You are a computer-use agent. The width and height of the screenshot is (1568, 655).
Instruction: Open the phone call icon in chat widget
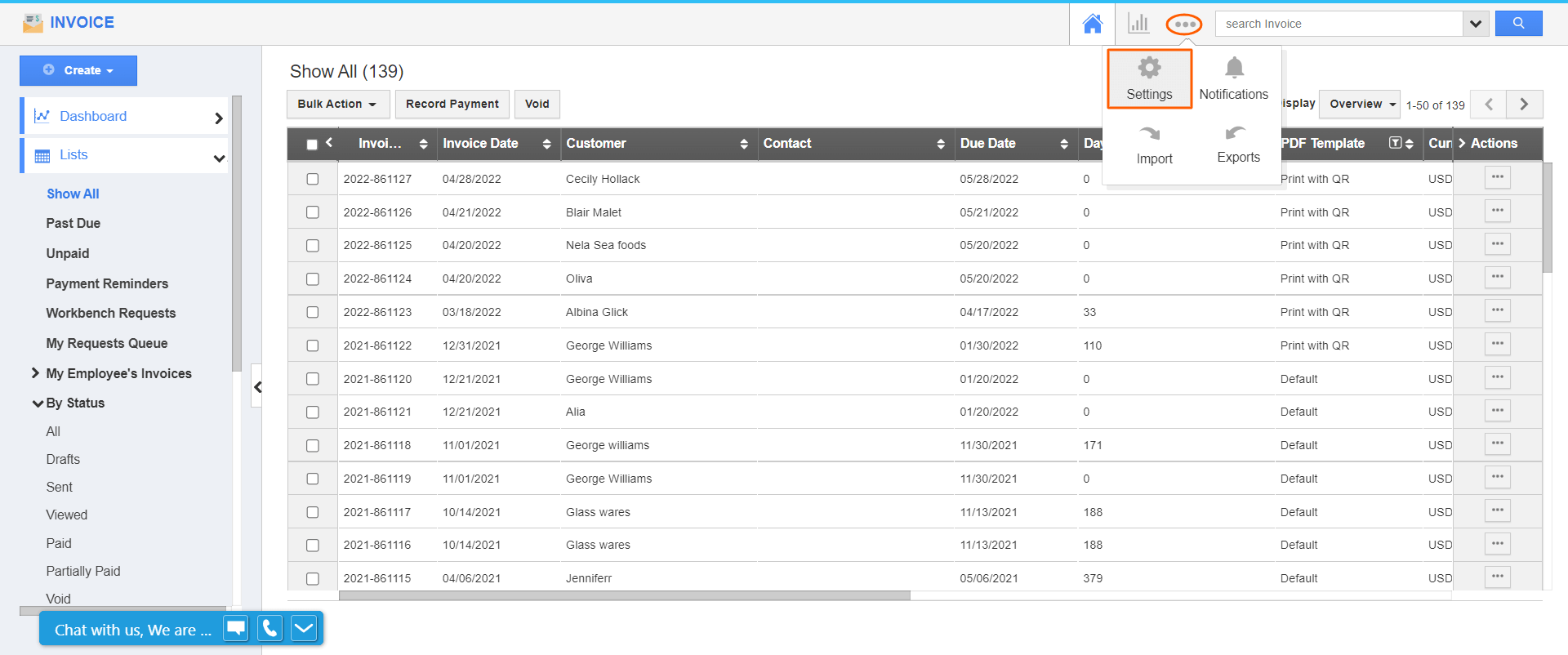(x=269, y=628)
